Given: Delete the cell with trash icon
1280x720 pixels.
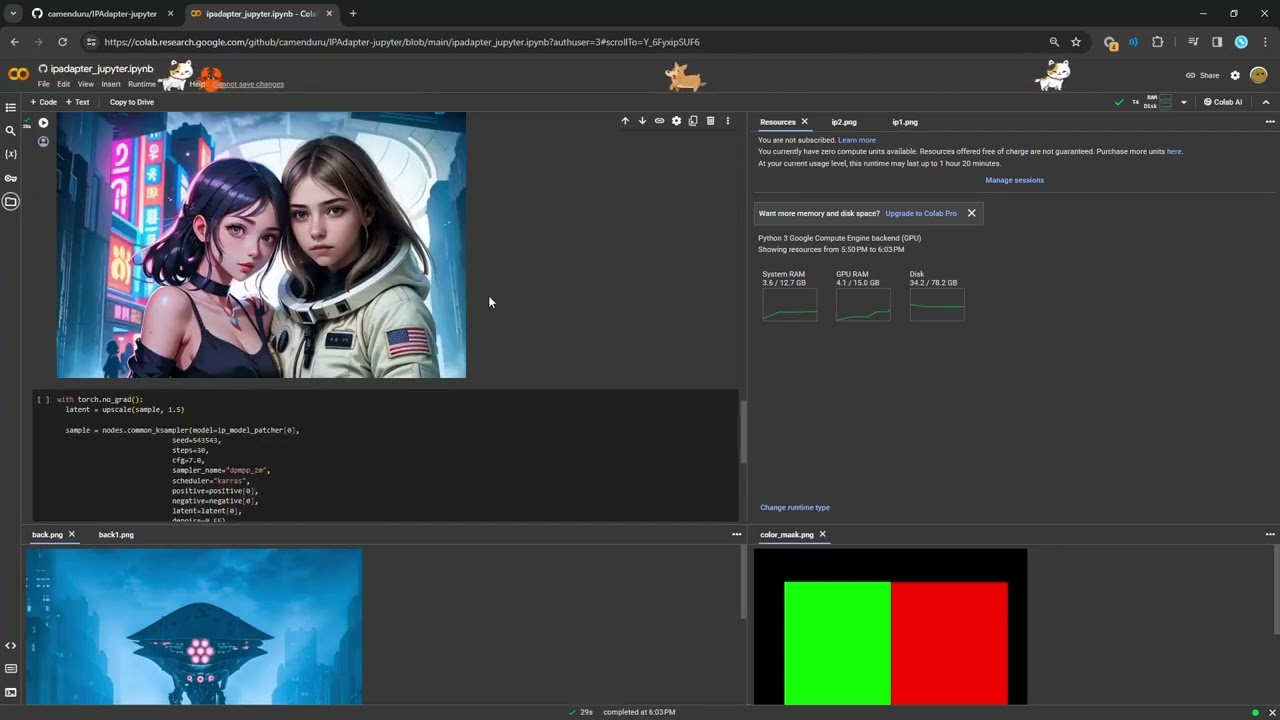Looking at the screenshot, I should (x=710, y=121).
